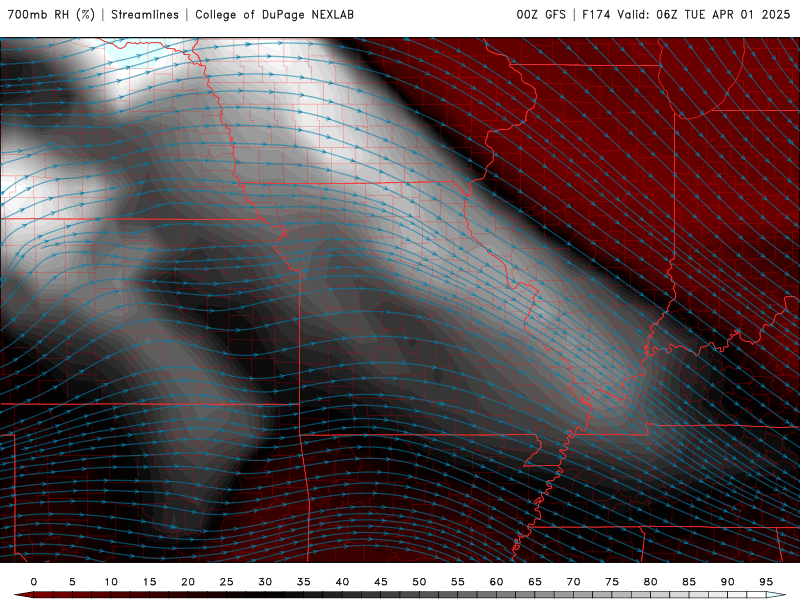Click the colorbar label "45"
This screenshot has height=600, width=800.
381,582
